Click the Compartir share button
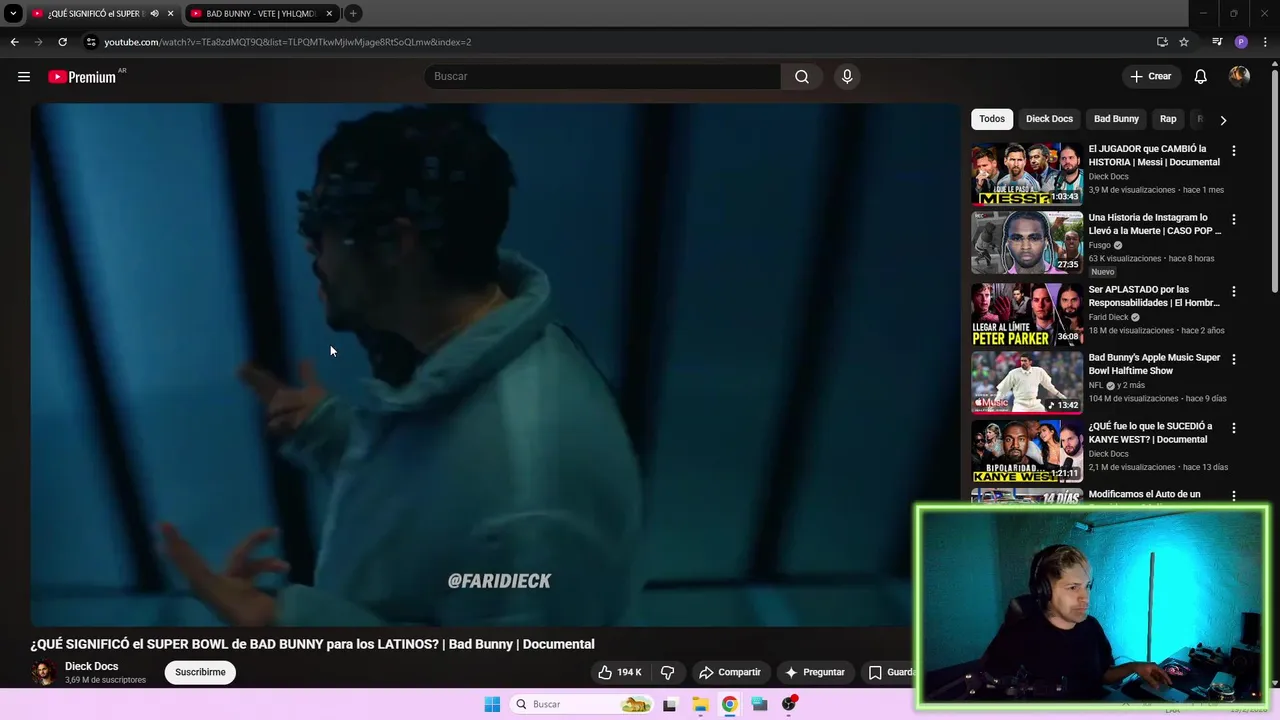 730,672
